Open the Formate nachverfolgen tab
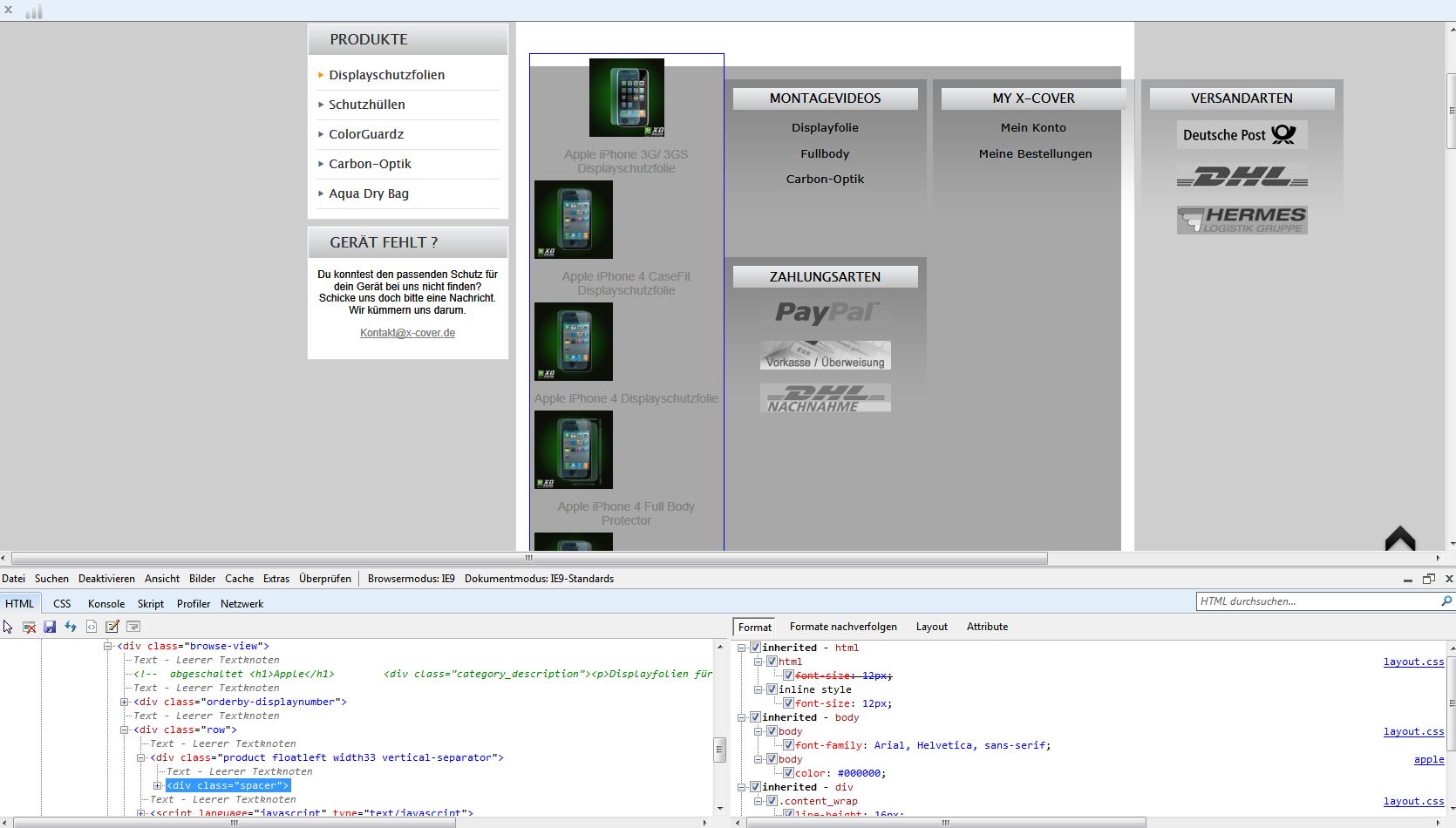 [x=843, y=627]
